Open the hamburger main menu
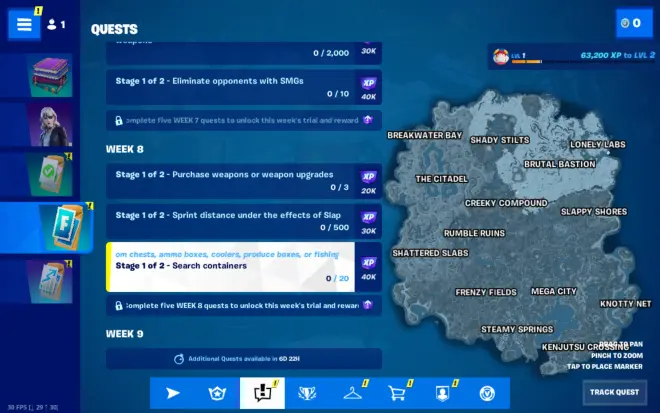This screenshot has width=660, height=413. [x=23, y=24]
